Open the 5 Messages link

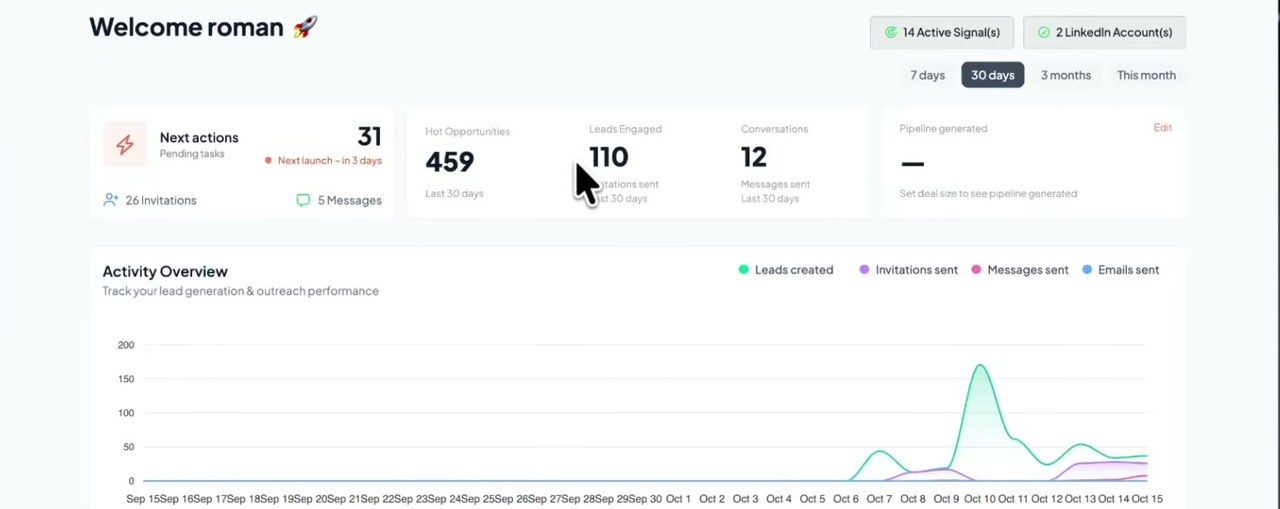pyautogui.click(x=339, y=200)
